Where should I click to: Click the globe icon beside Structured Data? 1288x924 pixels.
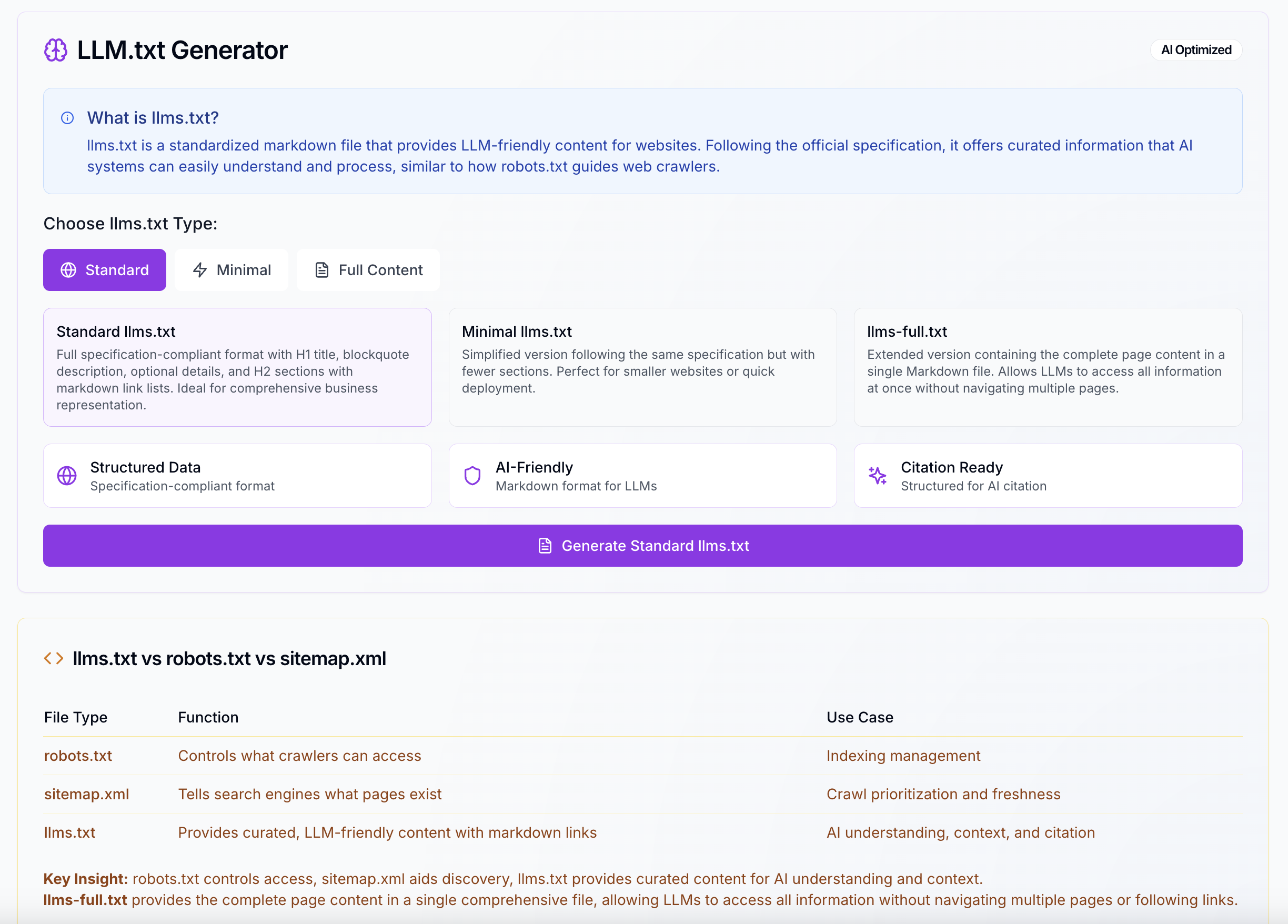(67, 476)
